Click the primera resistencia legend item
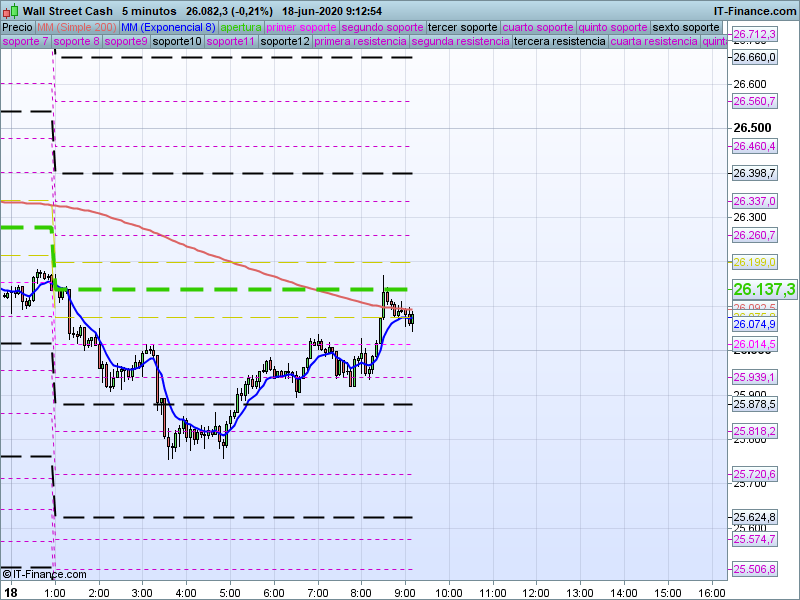This screenshot has height=600, width=800. pyautogui.click(x=360, y=42)
